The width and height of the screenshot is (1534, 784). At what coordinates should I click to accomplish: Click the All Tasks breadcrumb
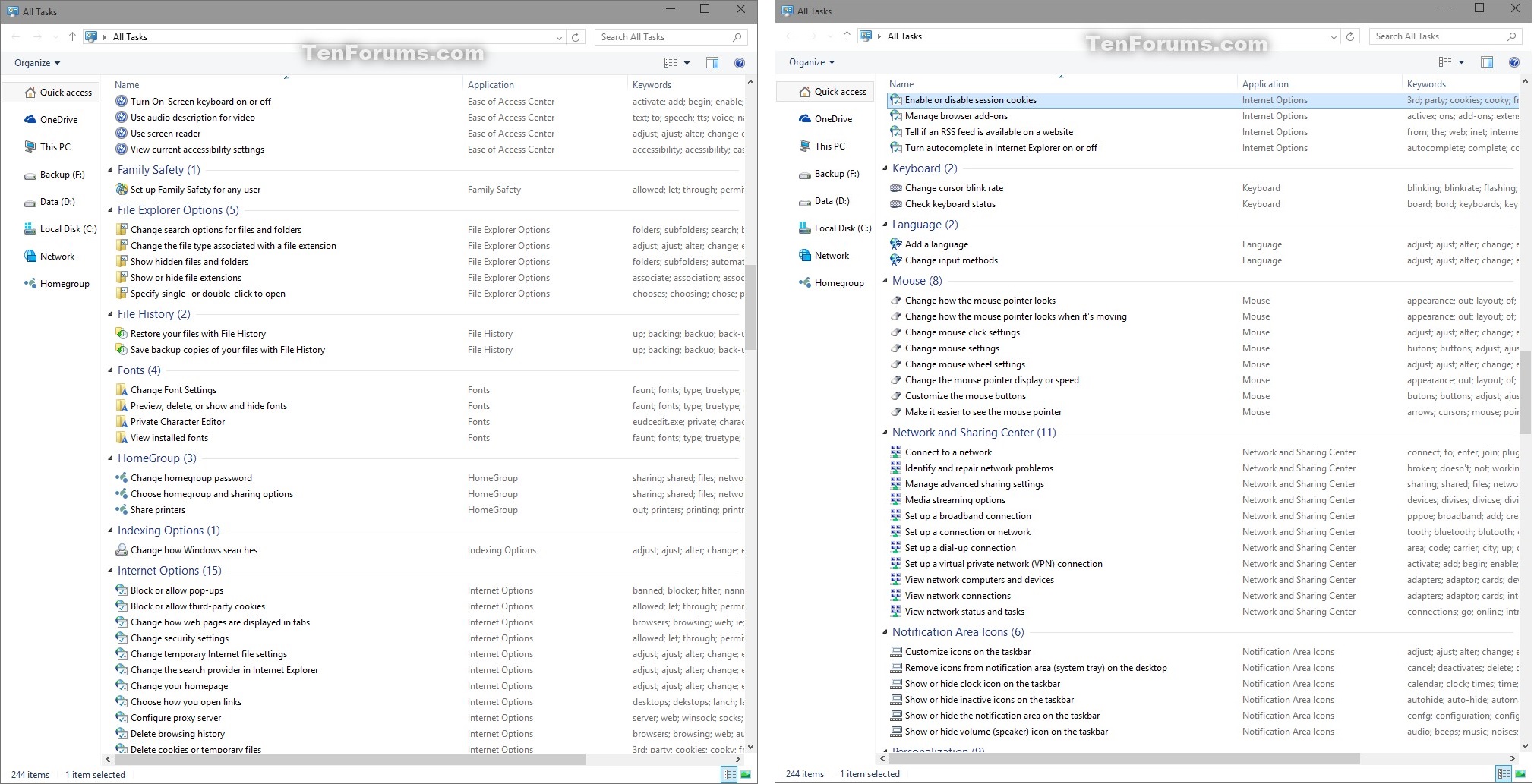click(x=129, y=36)
